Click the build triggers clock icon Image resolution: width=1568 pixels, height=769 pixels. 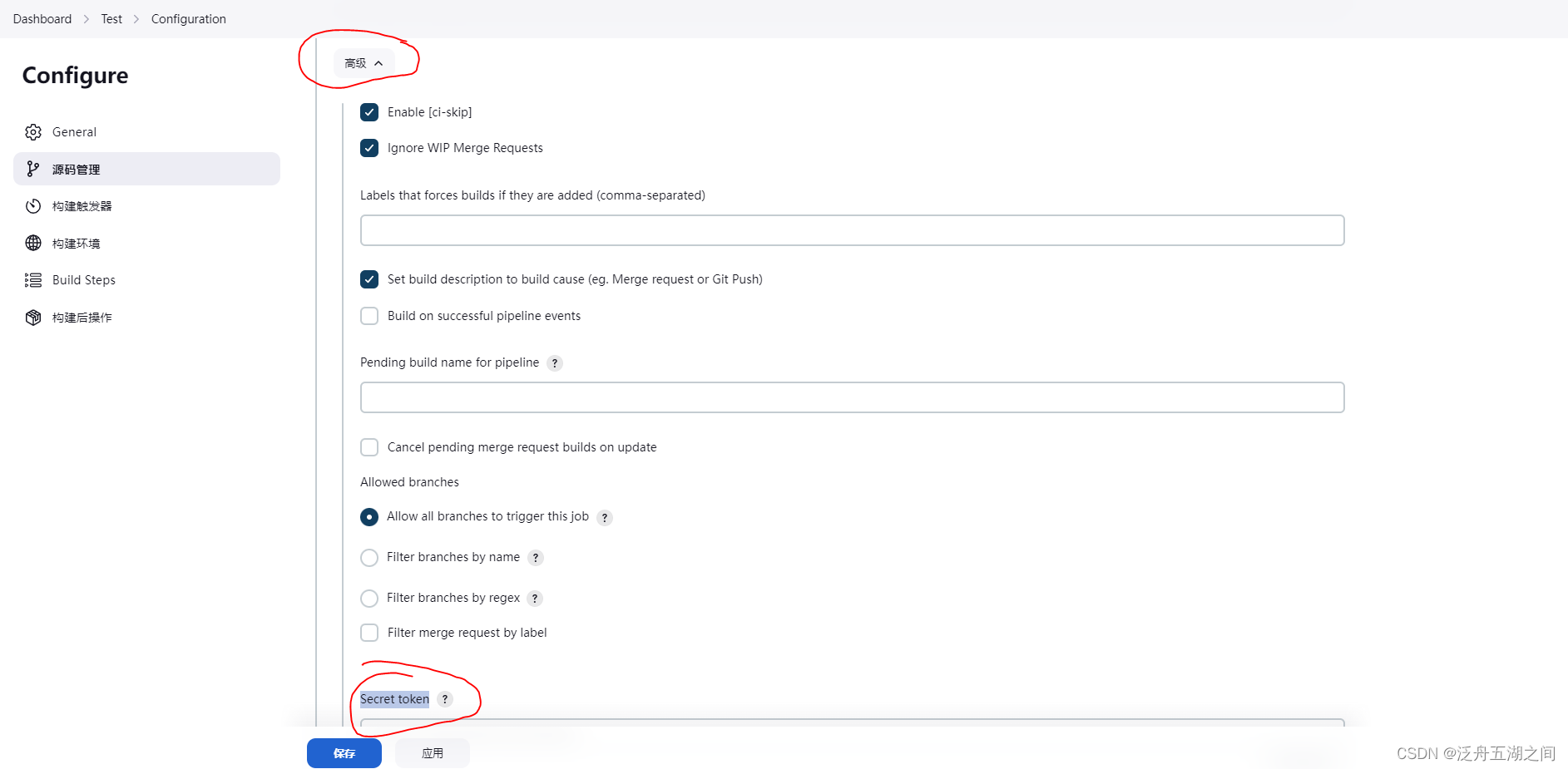coord(33,206)
